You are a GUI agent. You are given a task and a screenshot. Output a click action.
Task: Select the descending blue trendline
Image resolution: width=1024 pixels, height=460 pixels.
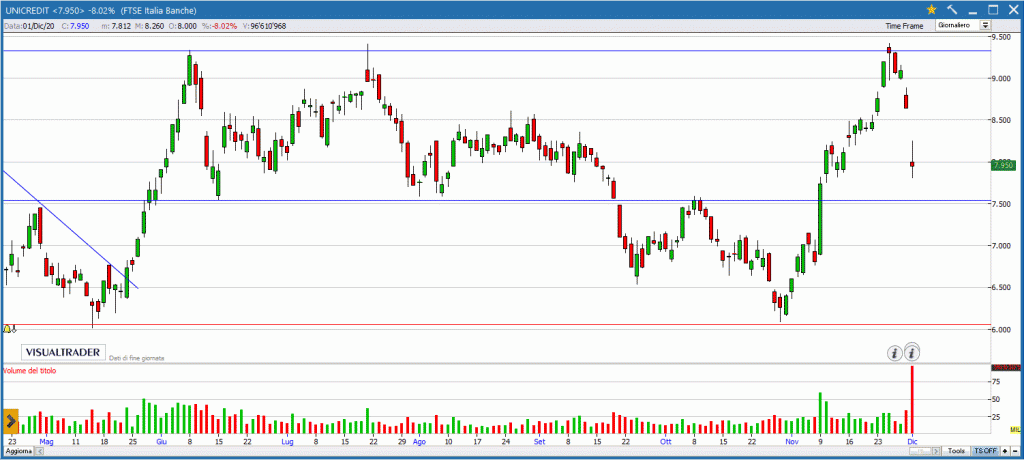pyautogui.click(x=71, y=229)
